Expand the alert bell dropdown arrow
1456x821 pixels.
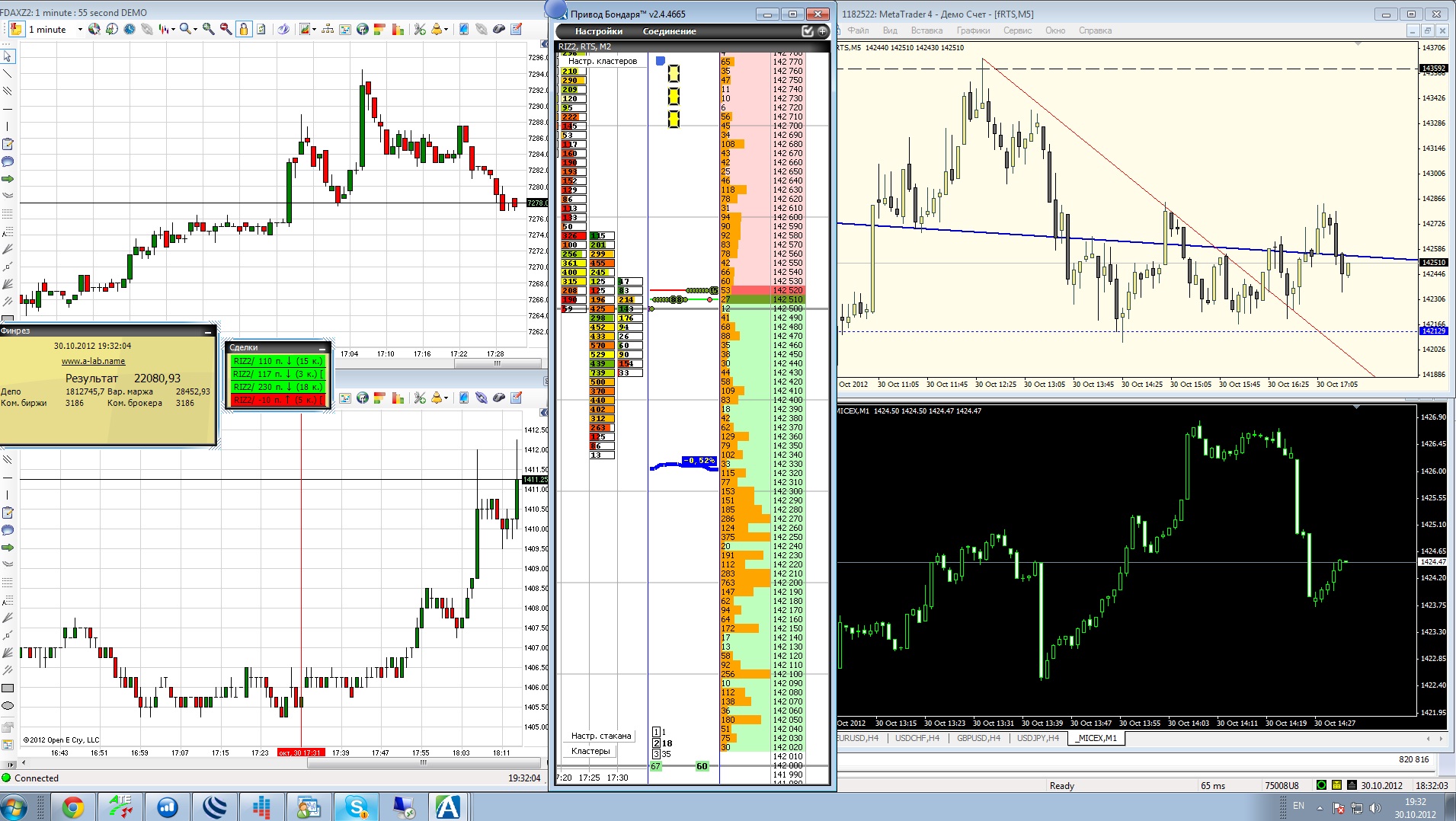click(x=446, y=30)
